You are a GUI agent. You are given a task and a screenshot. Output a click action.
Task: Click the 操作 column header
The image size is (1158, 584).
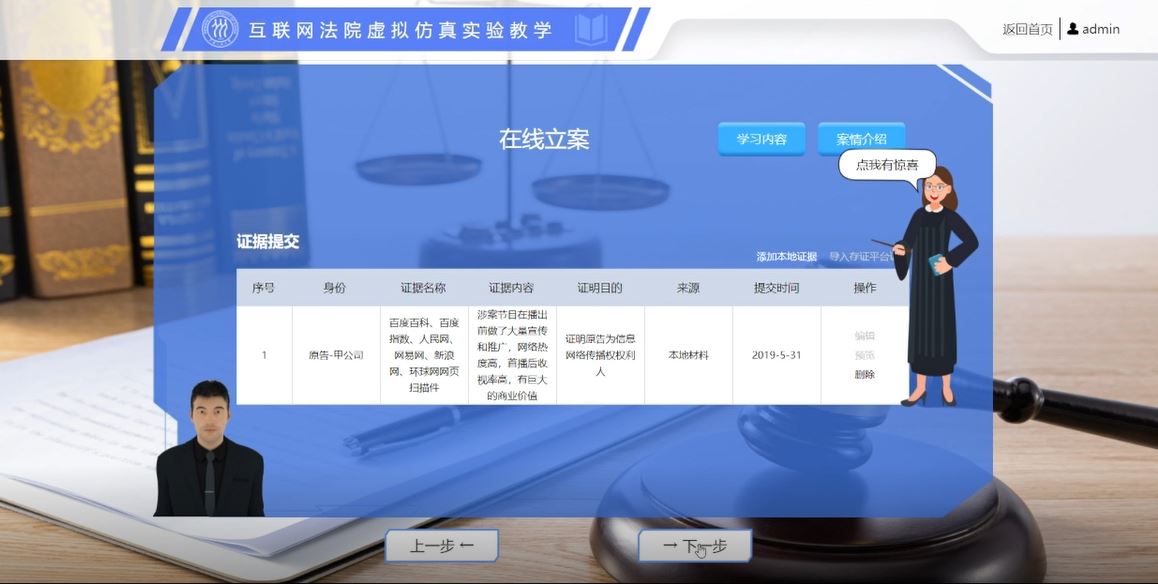pos(865,288)
